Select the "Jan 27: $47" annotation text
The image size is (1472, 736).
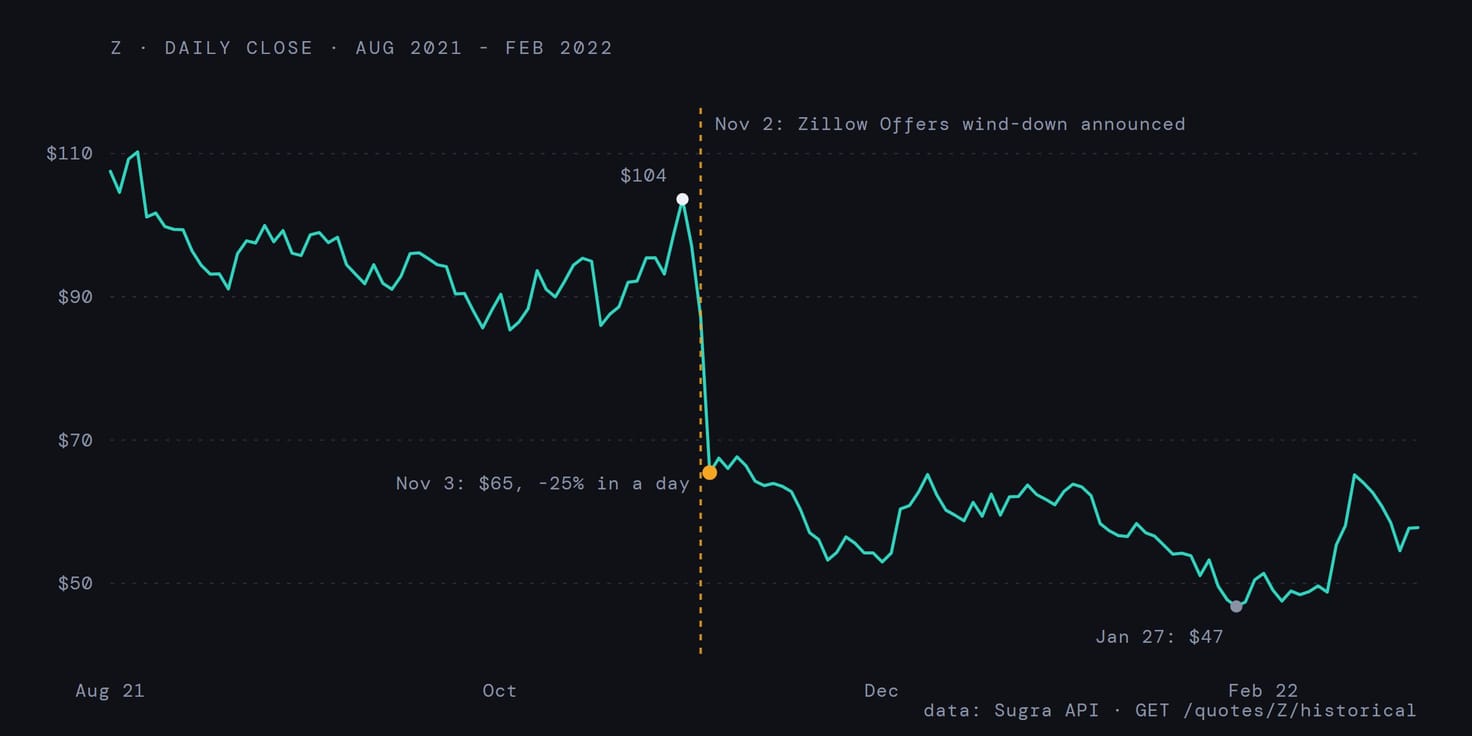click(x=1159, y=636)
